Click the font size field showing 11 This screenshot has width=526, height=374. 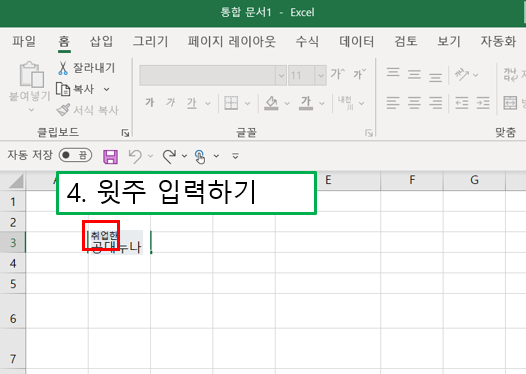pyautogui.click(x=302, y=75)
